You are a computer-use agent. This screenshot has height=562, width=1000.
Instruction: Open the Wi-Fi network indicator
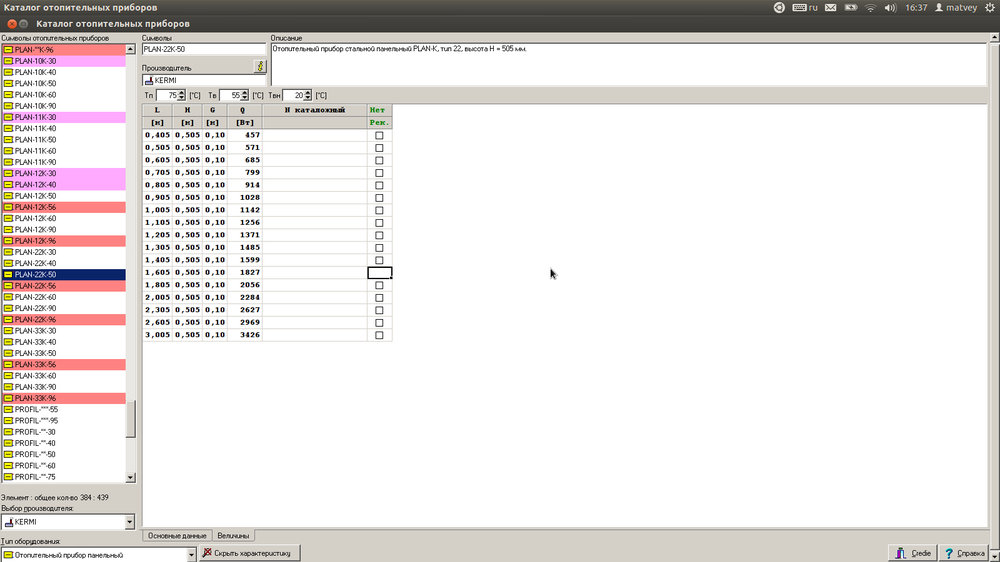tap(870, 7)
